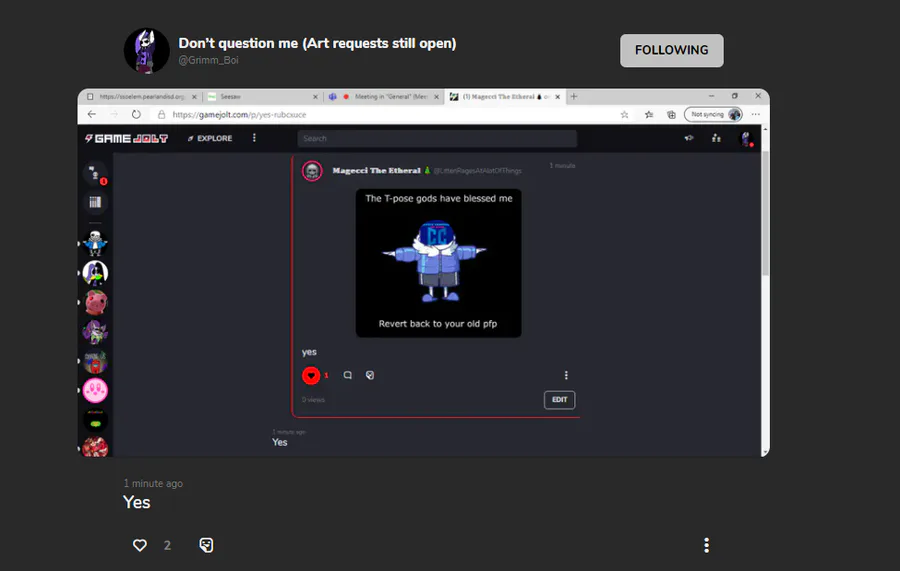
Task: Open the browser settings ellipsis menu
Action: tap(756, 114)
